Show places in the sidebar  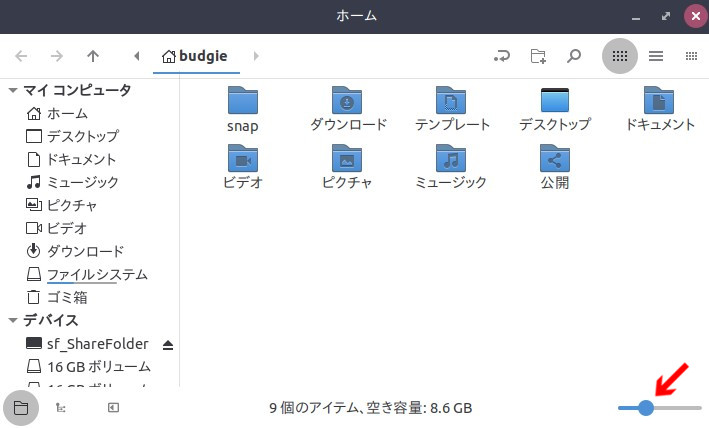coord(21,408)
